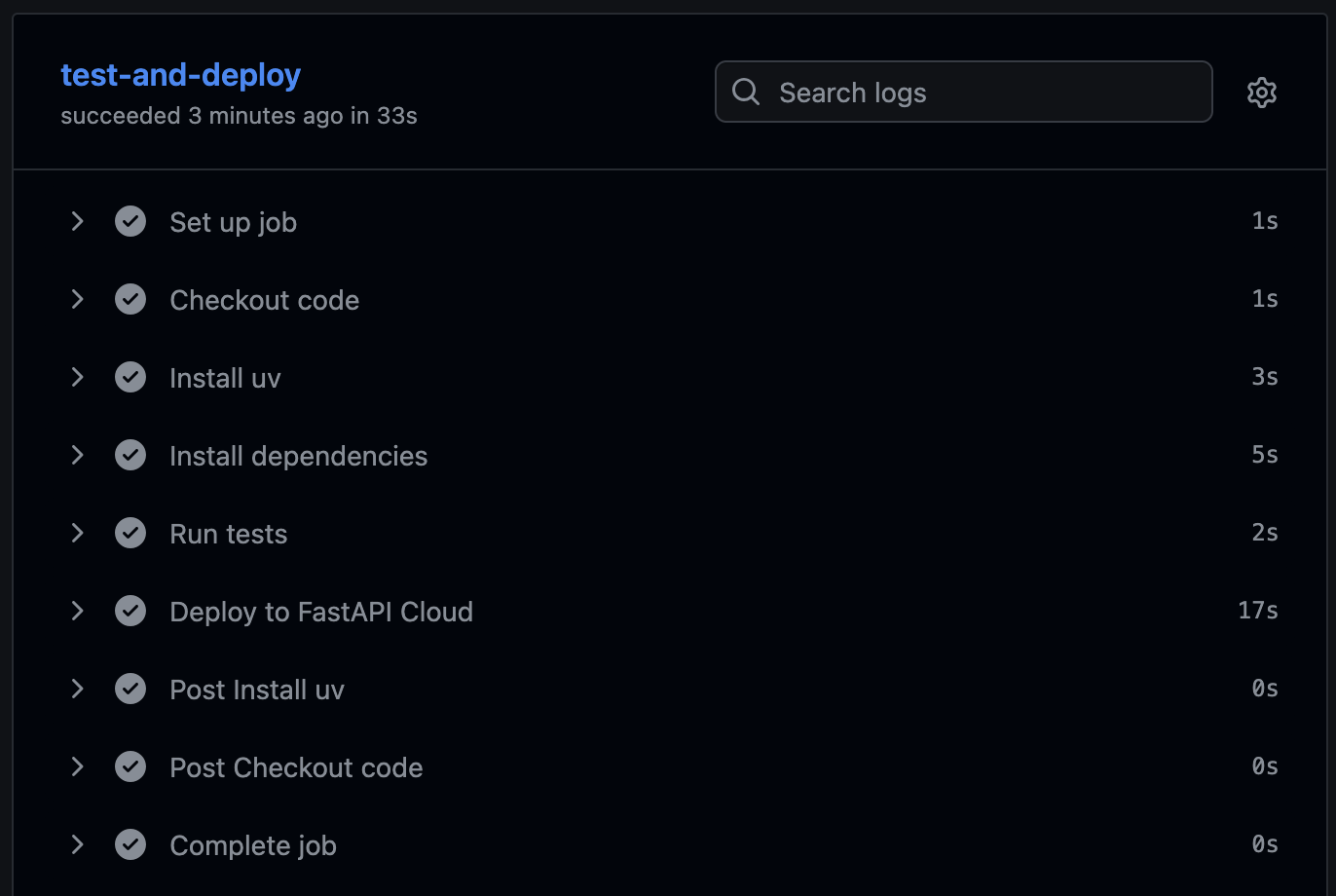Click the success check icon for Complete job
Viewport: 1336px width, 896px height.
pyautogui.click(x=130, y=844)
